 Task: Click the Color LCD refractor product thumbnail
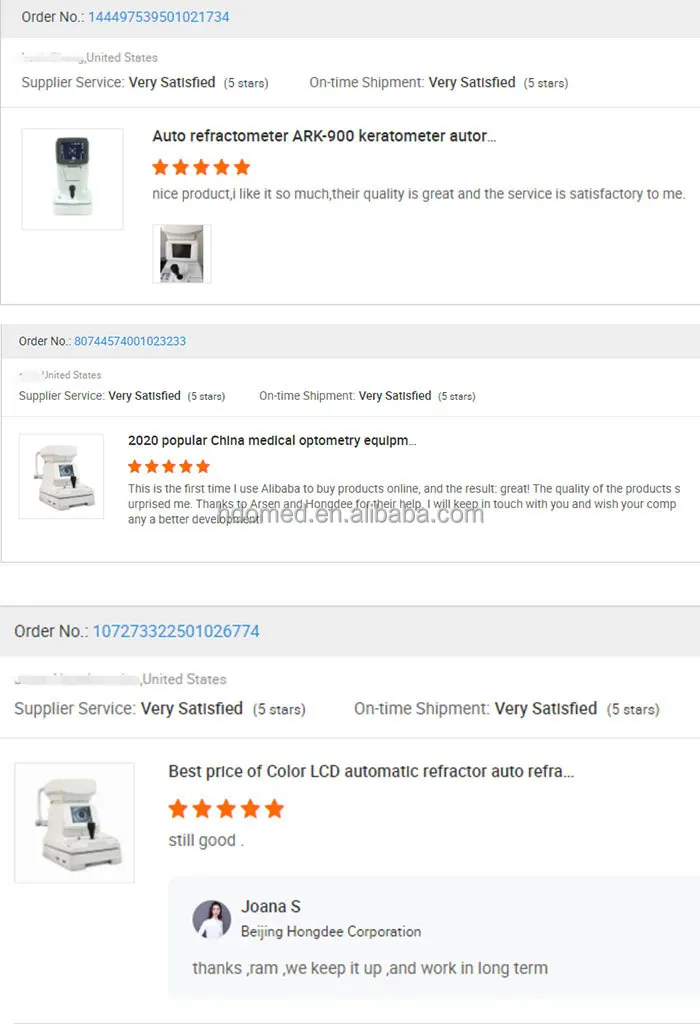coord(74,823)
